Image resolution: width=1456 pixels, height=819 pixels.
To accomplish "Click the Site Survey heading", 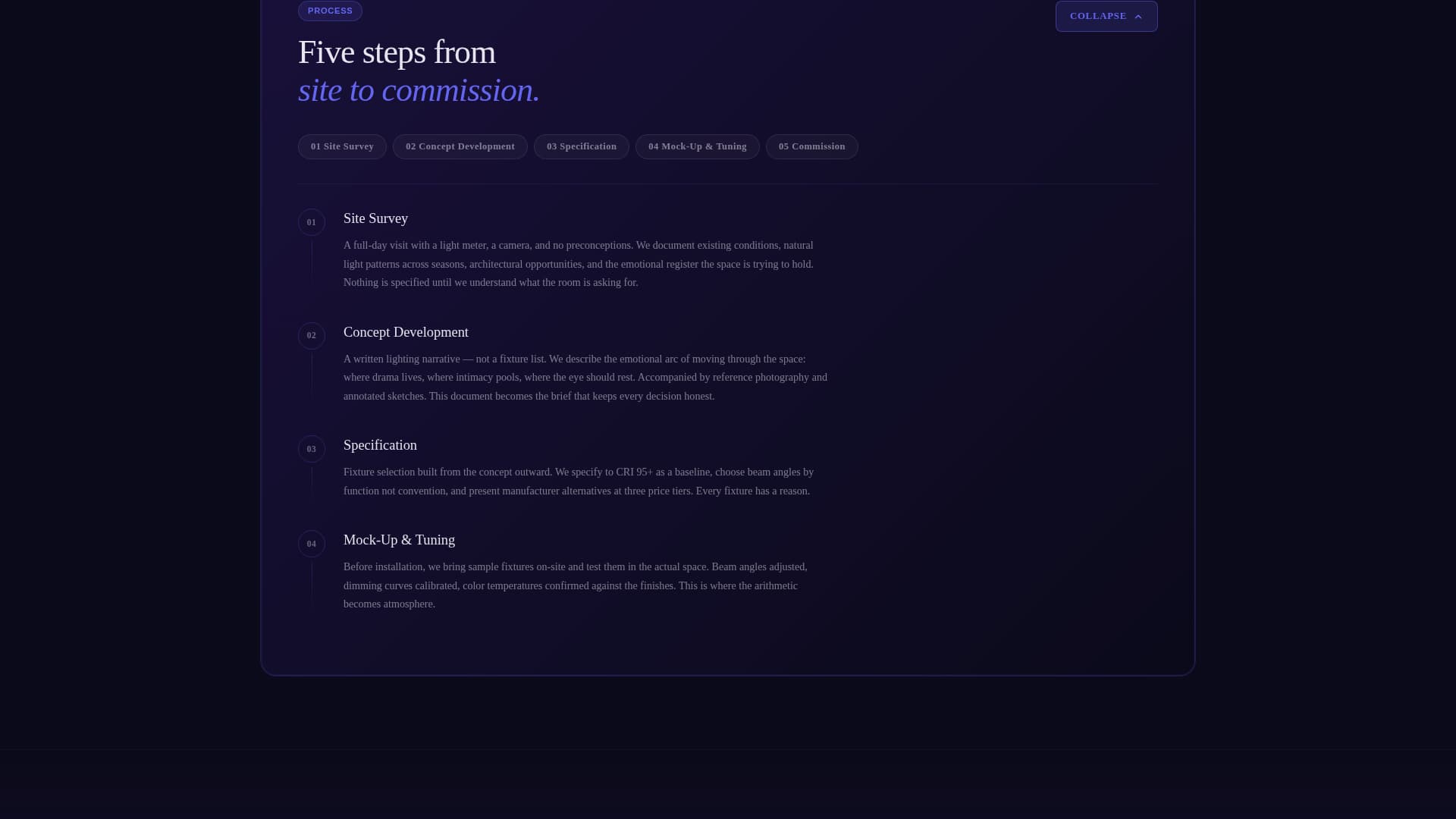I will pos(375,218).
